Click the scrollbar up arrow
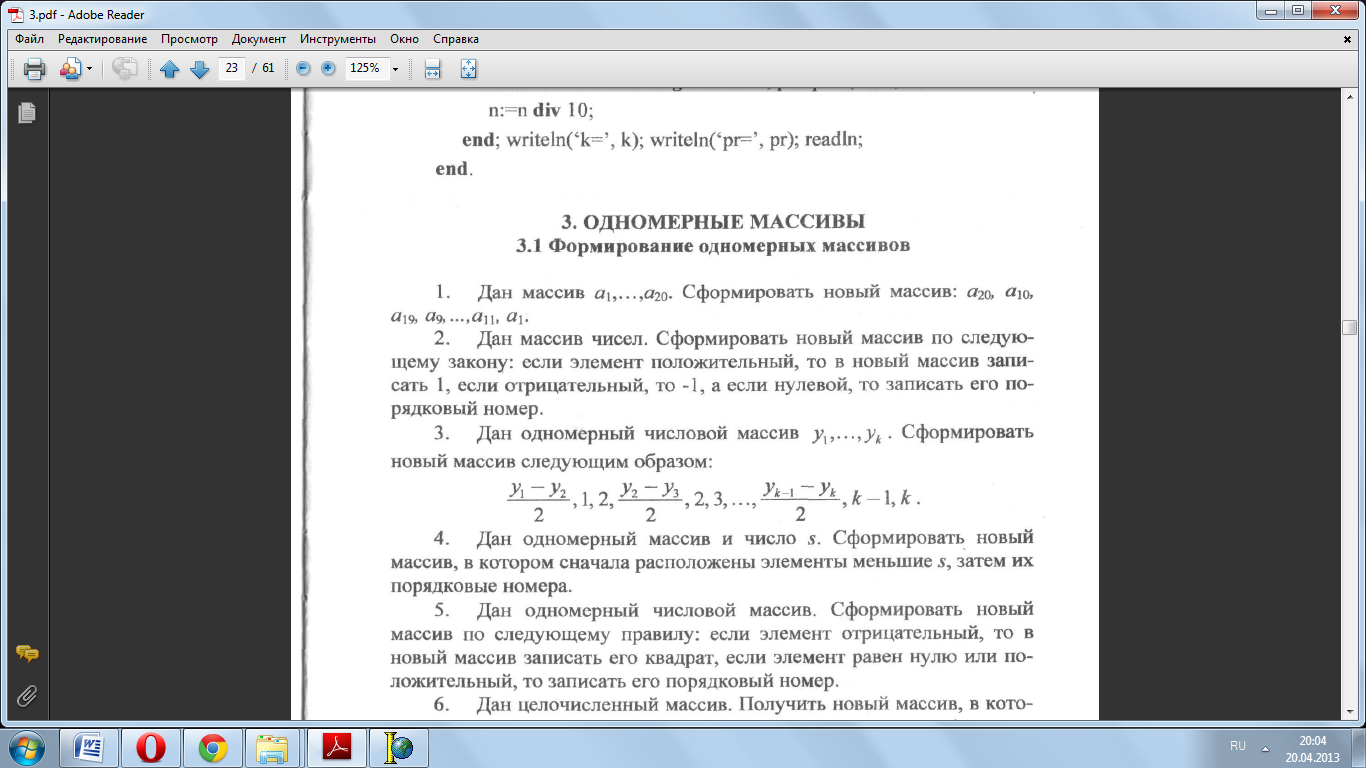This screenshot has width=1366, height=768. (1350, 97)
